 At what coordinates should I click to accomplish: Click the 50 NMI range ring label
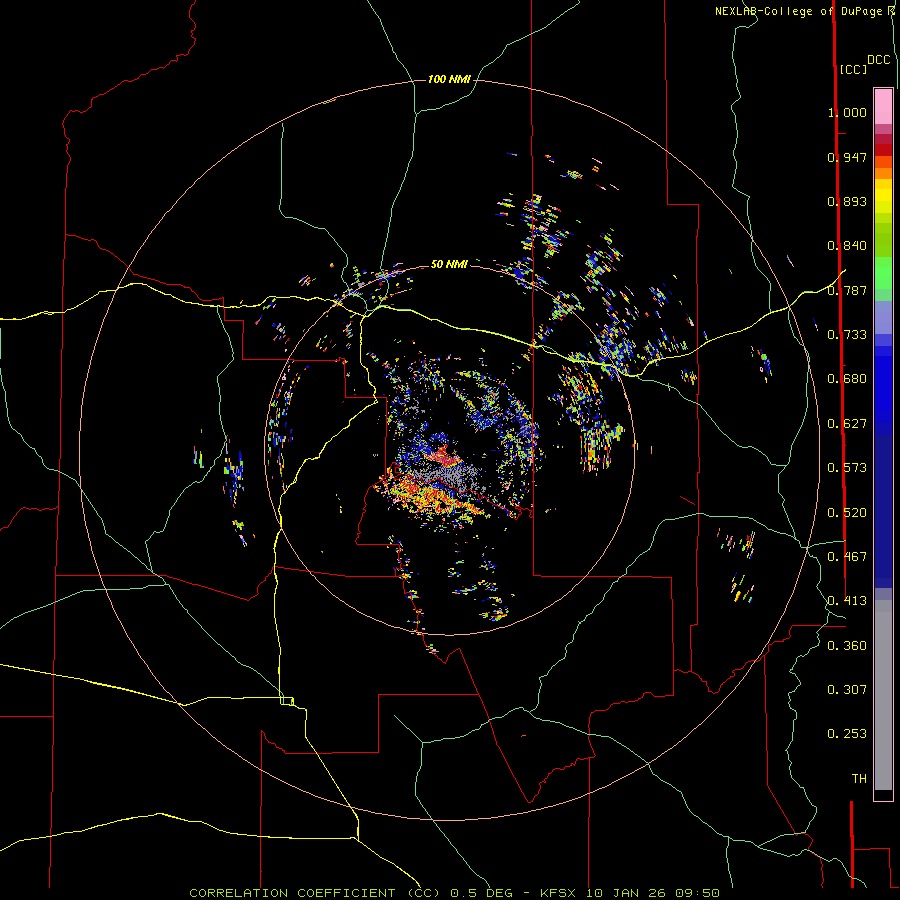[x=449, y=264]
